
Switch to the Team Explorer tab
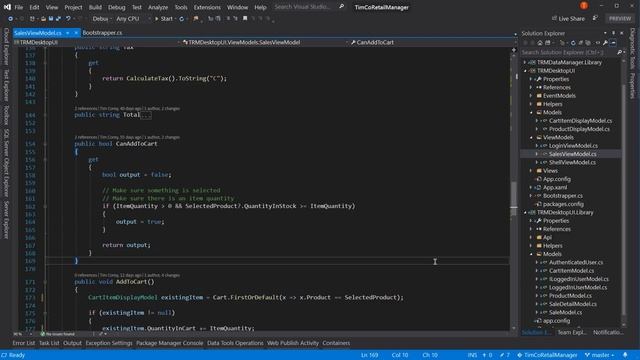click(x=572, y=333)
